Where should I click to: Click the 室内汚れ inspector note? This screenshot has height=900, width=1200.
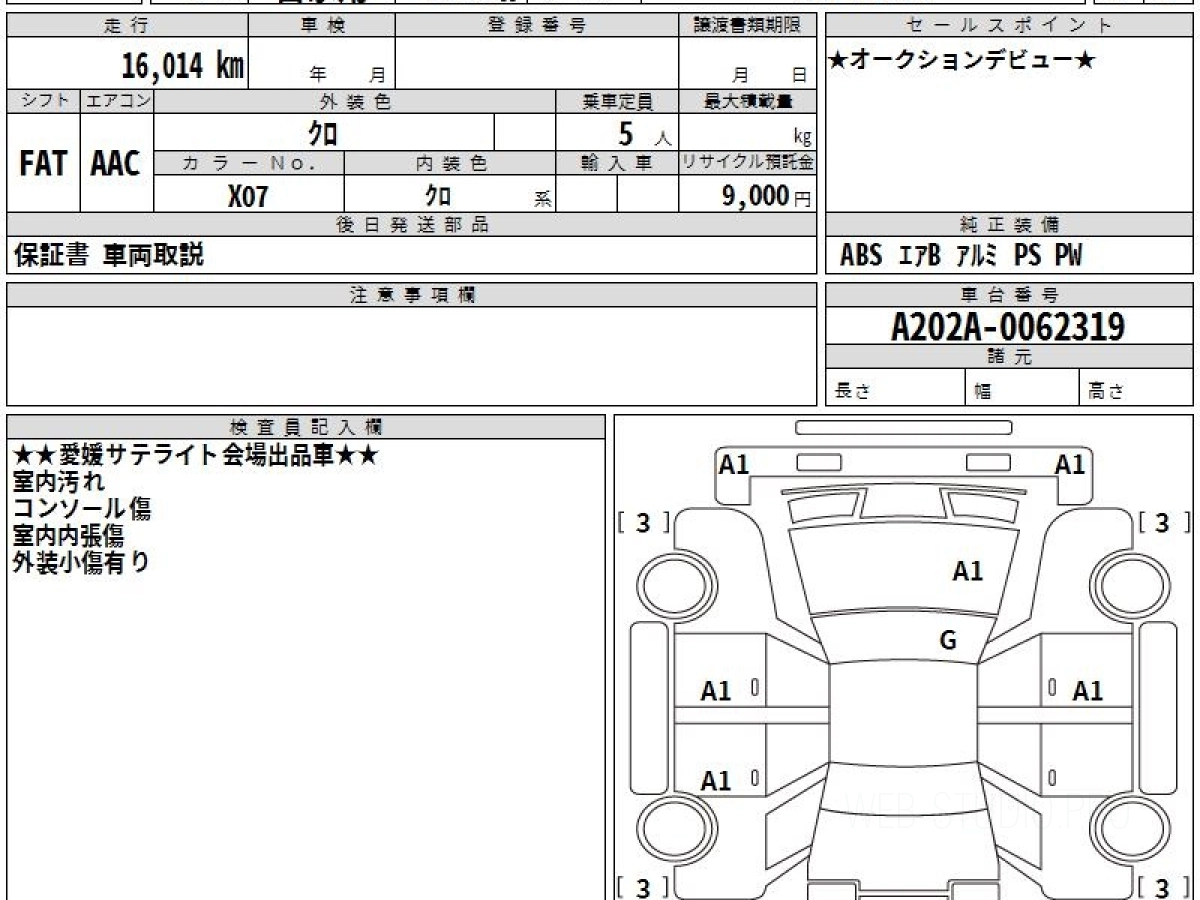point(58,483)
